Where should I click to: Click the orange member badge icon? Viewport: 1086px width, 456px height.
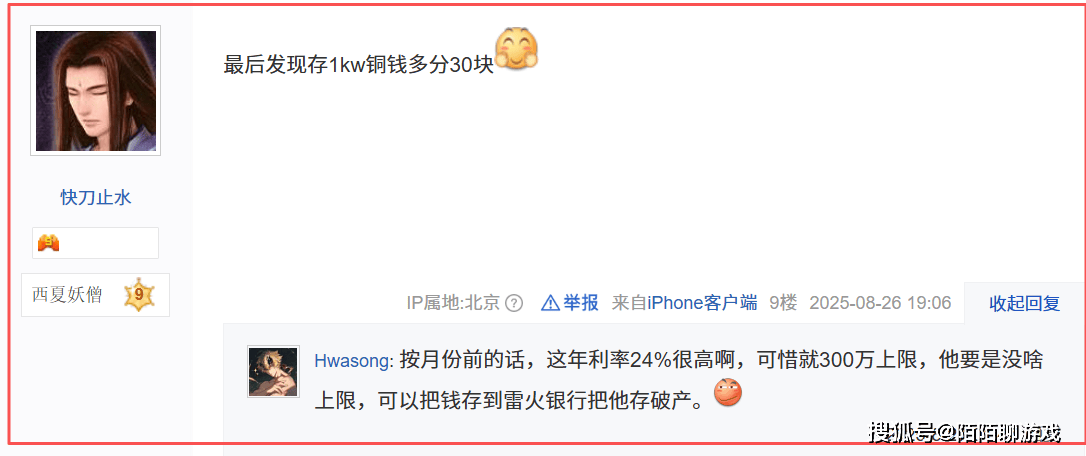click(48, 243)
